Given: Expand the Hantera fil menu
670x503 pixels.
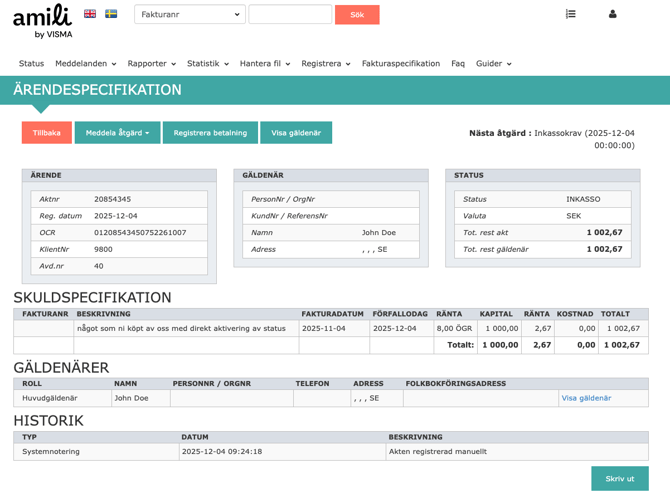Looking at the screenshot, I should point(265,63).
